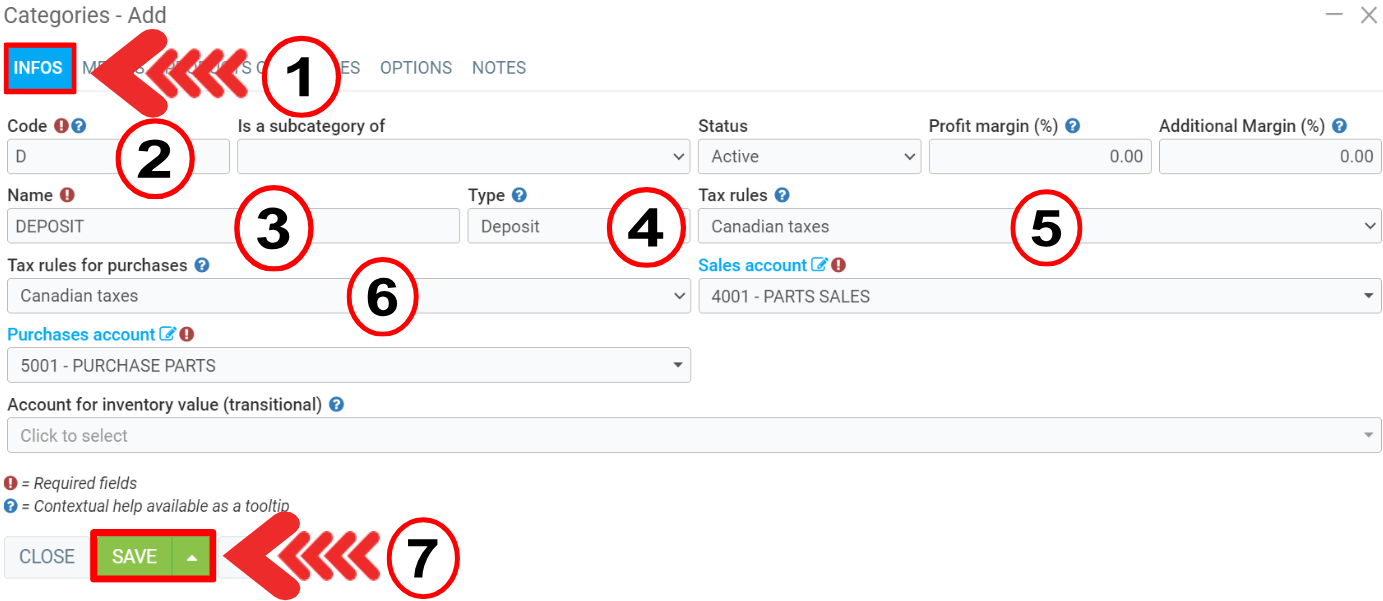Click the Tax rules for purchases help icon
Image resolution: width=1383 pixels, height=601 pixels.
[x=202, y=266]
